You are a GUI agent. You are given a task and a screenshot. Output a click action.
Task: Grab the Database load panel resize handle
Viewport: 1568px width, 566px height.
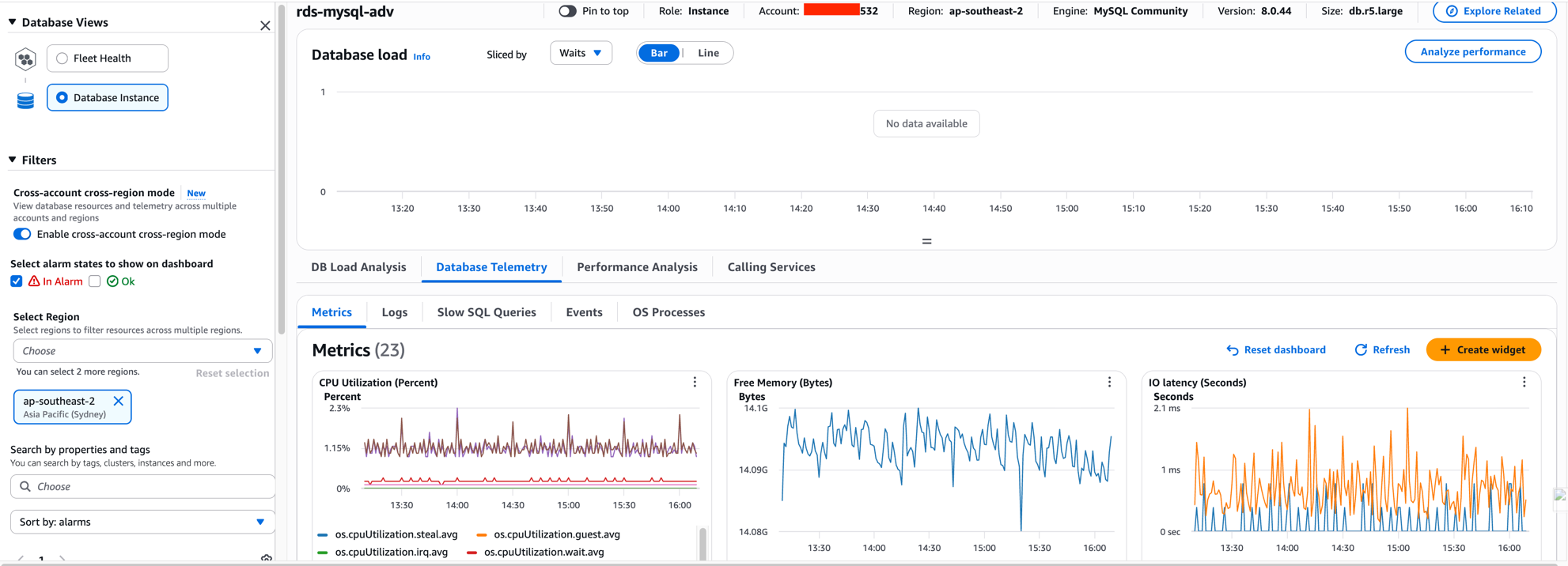click(926, 241)
